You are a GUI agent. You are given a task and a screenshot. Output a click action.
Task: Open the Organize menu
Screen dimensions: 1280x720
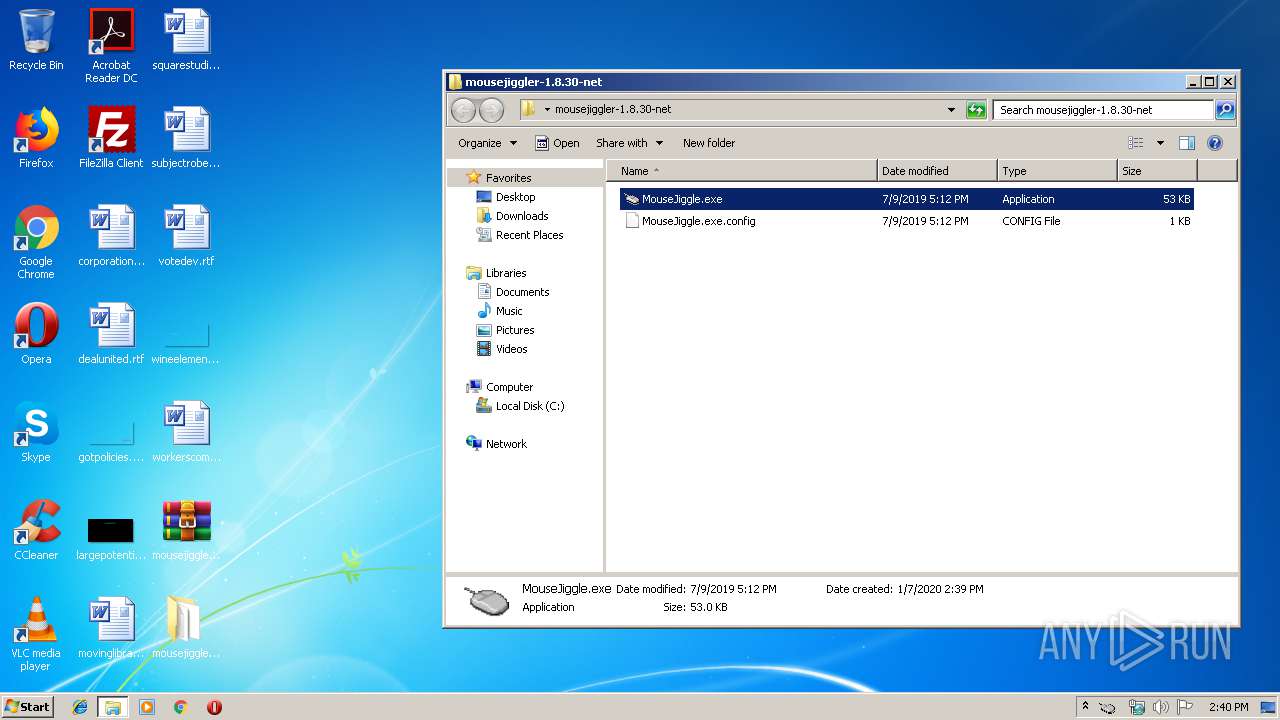coord(487,143)
